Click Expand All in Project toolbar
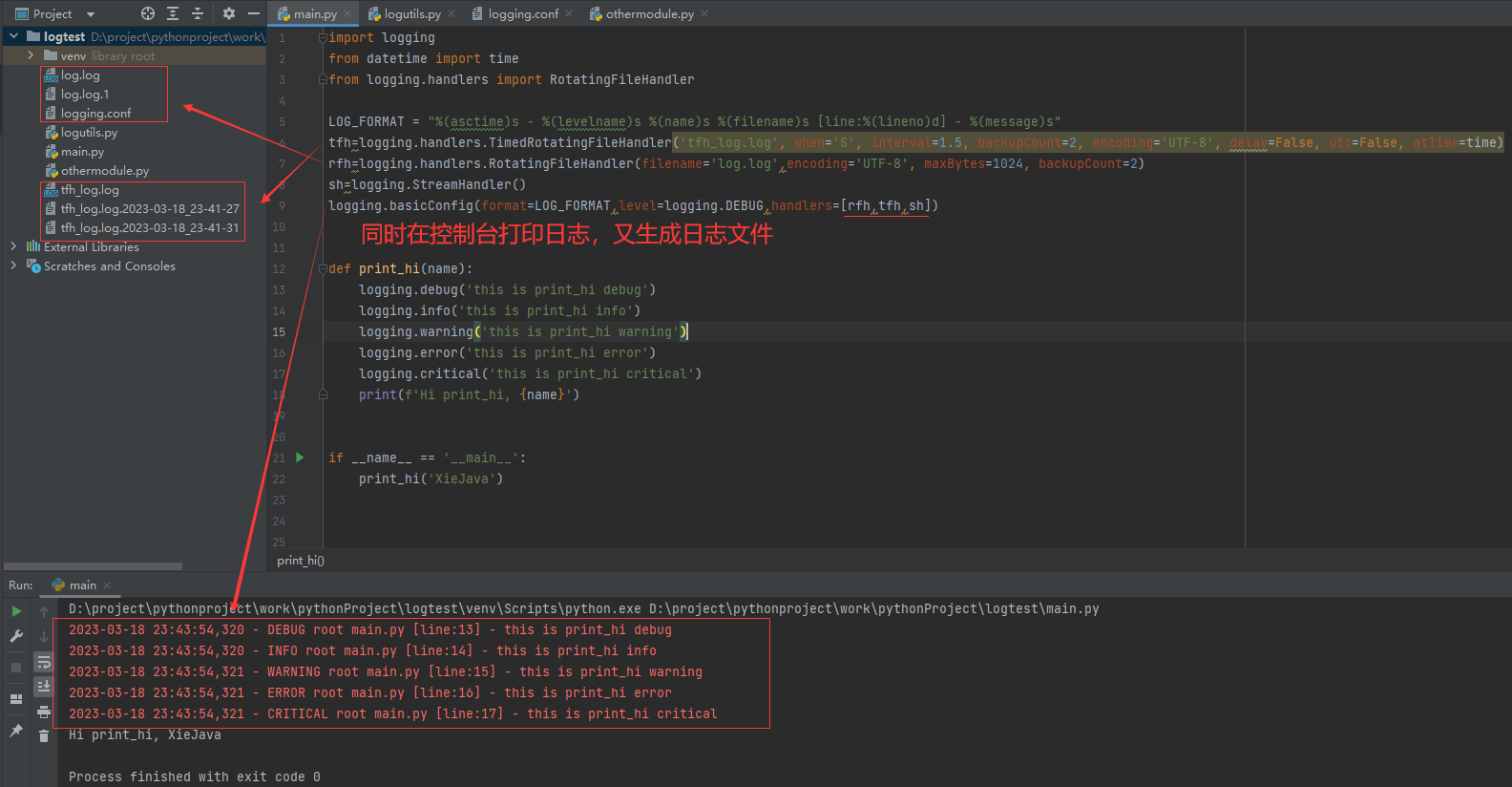The height and width of the screenshot is (787, 1512). click(x=173, y=13)
